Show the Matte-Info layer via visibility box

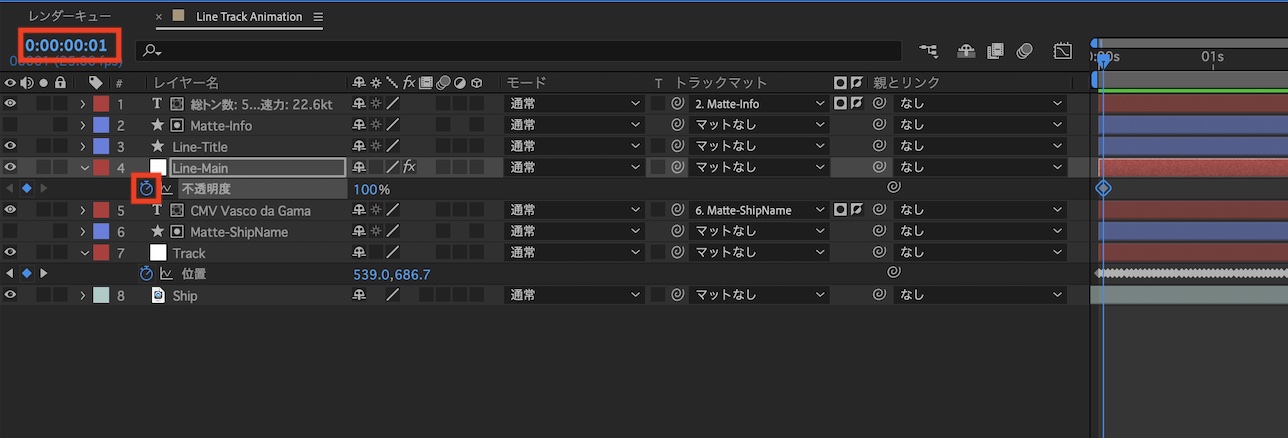pyautogui.click(x=10, y=125)
